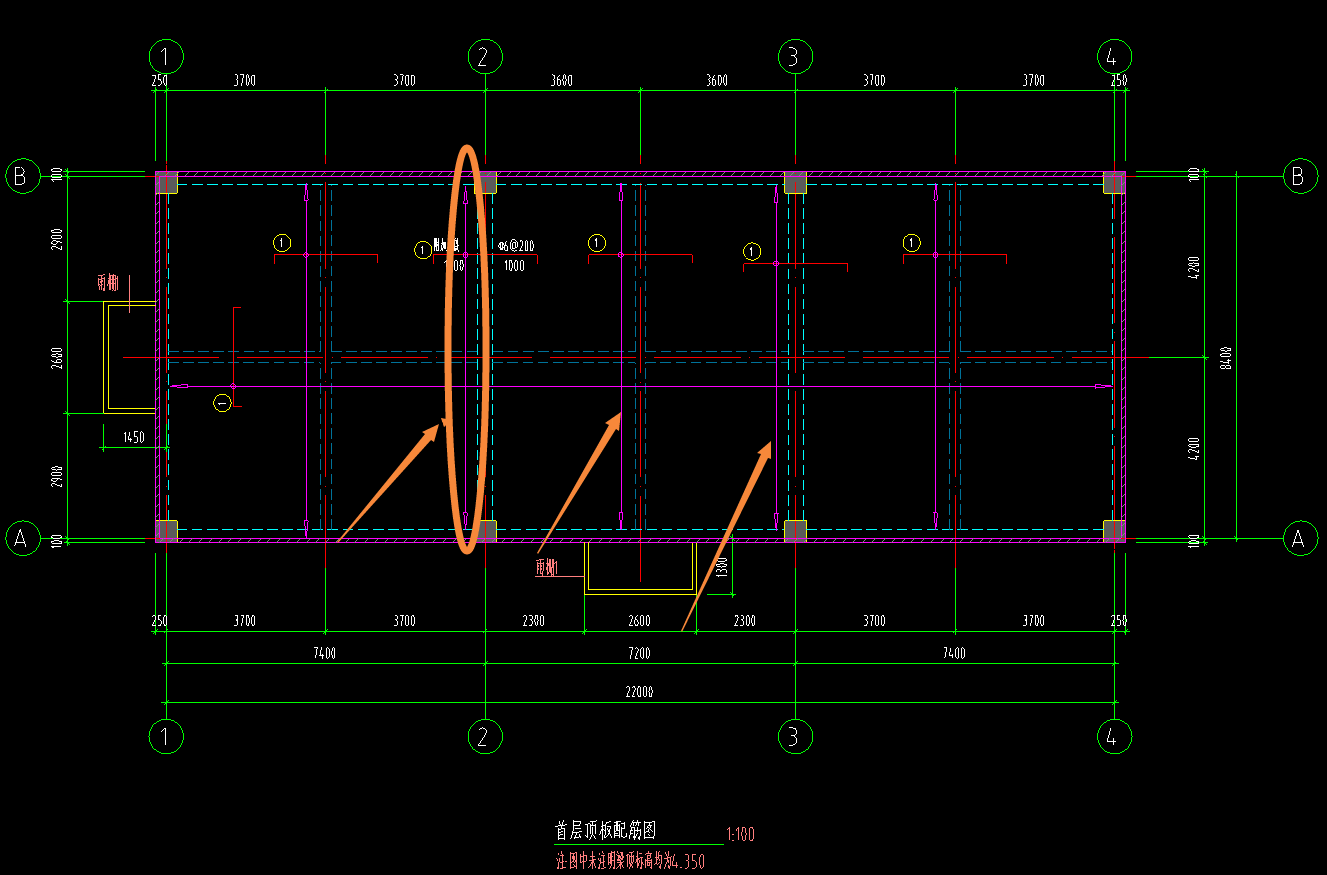Select the left-side 雨棚 canopy label

pos(107,283)
